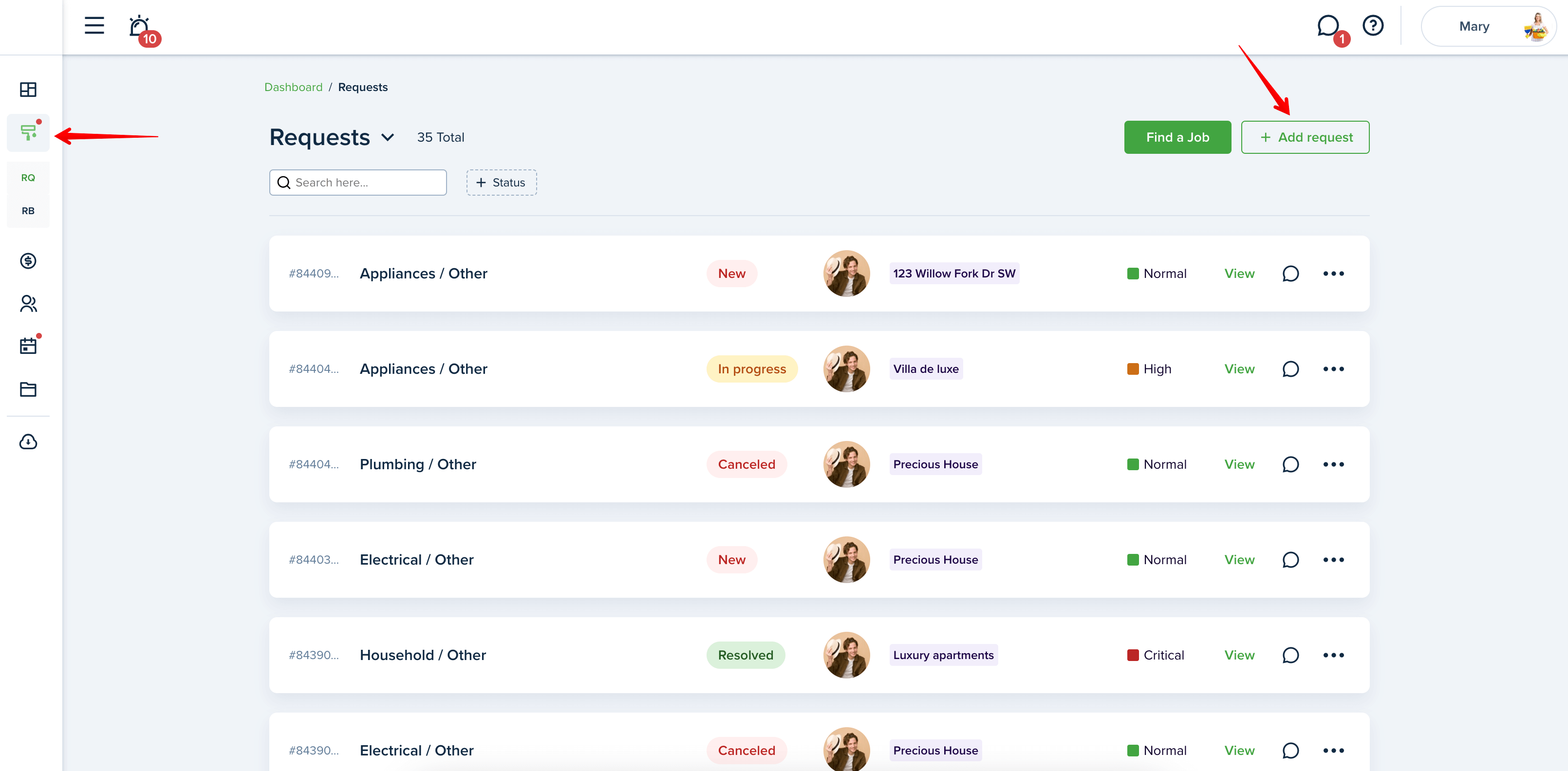View the #84403 Electrical / Other request
Image resolution: width=1568 pixels, height=771 pixels.
(1239, 560)
